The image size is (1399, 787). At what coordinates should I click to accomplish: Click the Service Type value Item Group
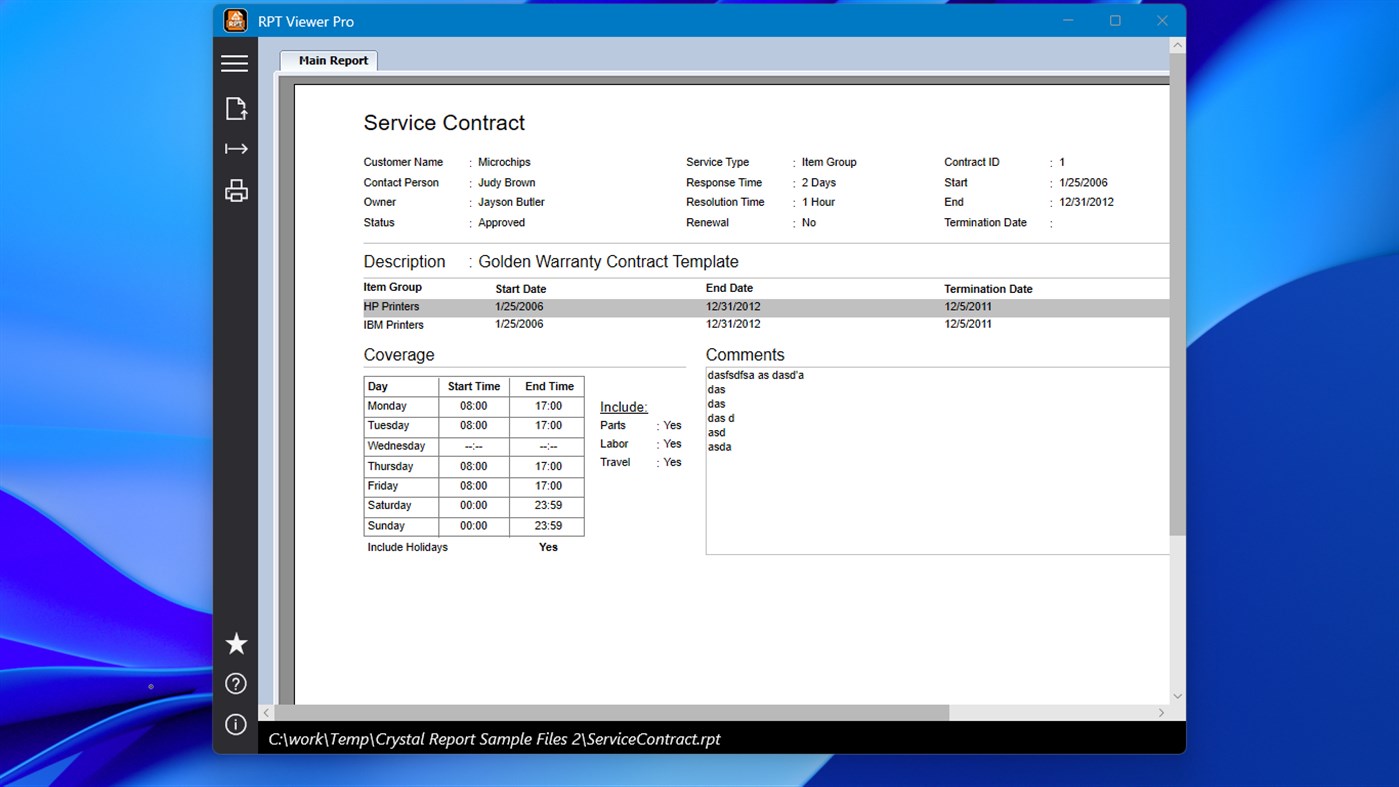pos(829,162)
